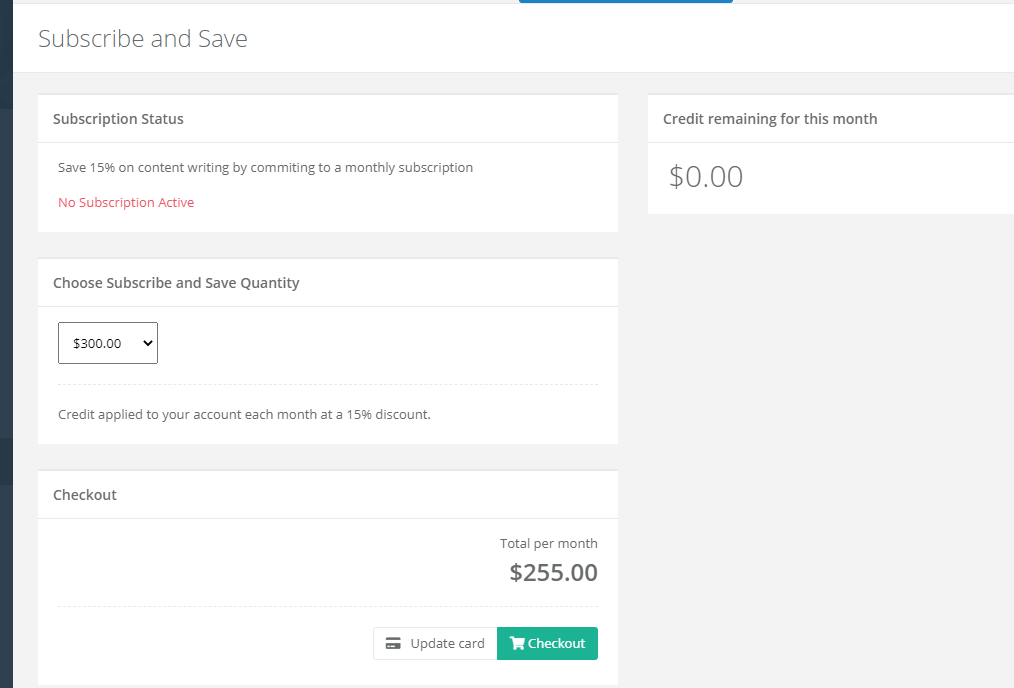Click the red No Subscription Active status
This screenshot has width=1014, height=688.
point(126,203)
